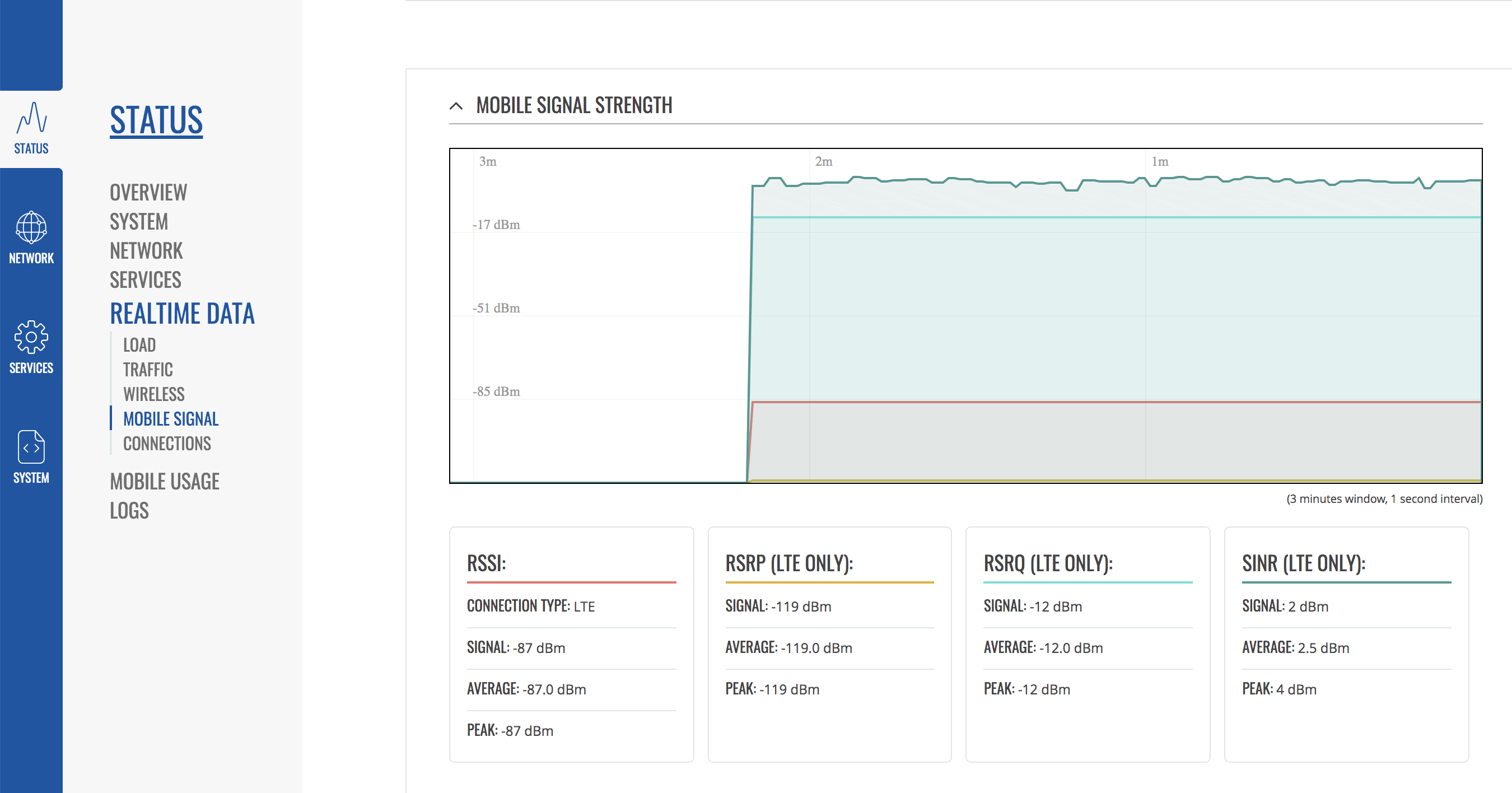Open the System file code icon
Image resolution: width=1512 pixels, height=793 pixels.
pos(31,447)
